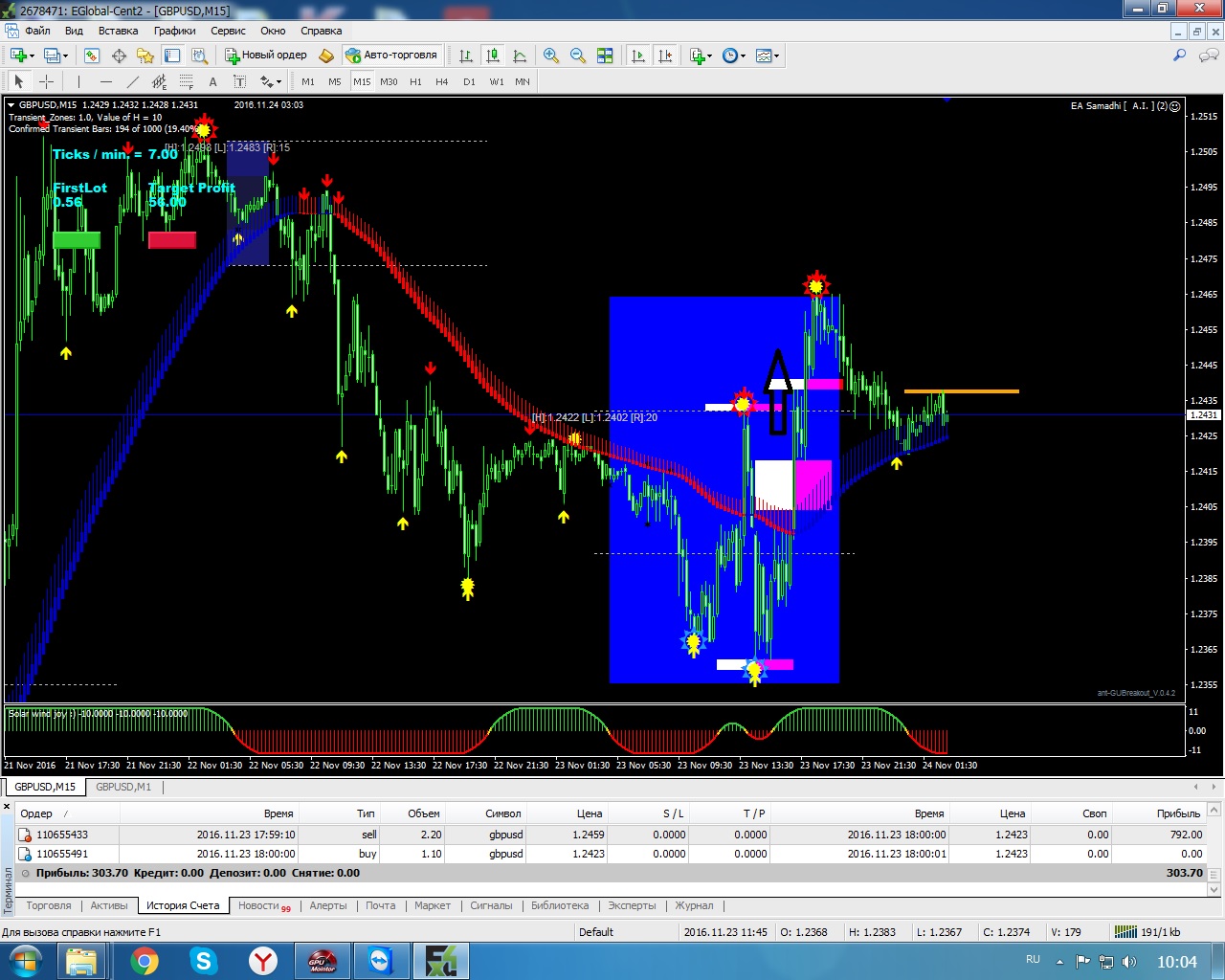Open the Журнал terminal tab
The height and width of the screenshot is (980, 1225).
[x=694, y=905]
